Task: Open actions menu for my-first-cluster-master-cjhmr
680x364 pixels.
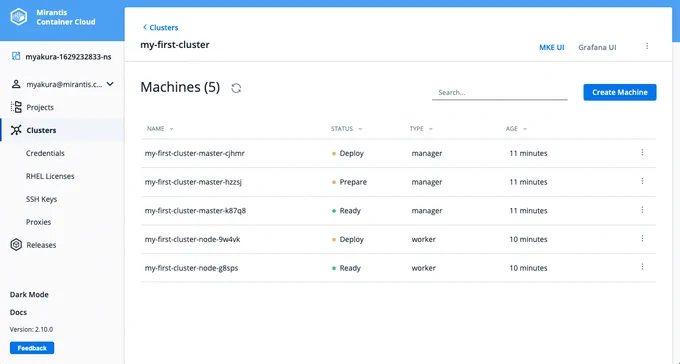Action: [642, 152]
